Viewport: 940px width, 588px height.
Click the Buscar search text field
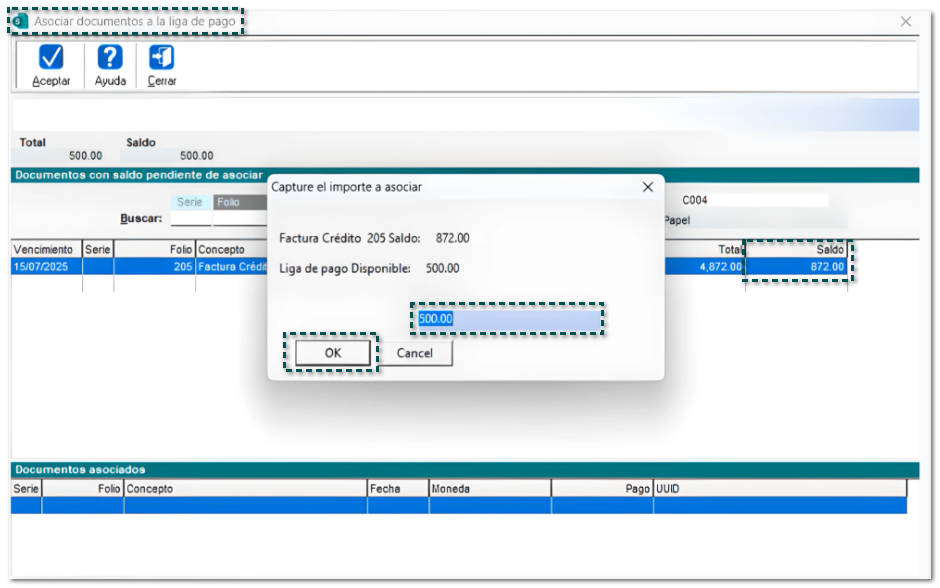tap(190, 219)
